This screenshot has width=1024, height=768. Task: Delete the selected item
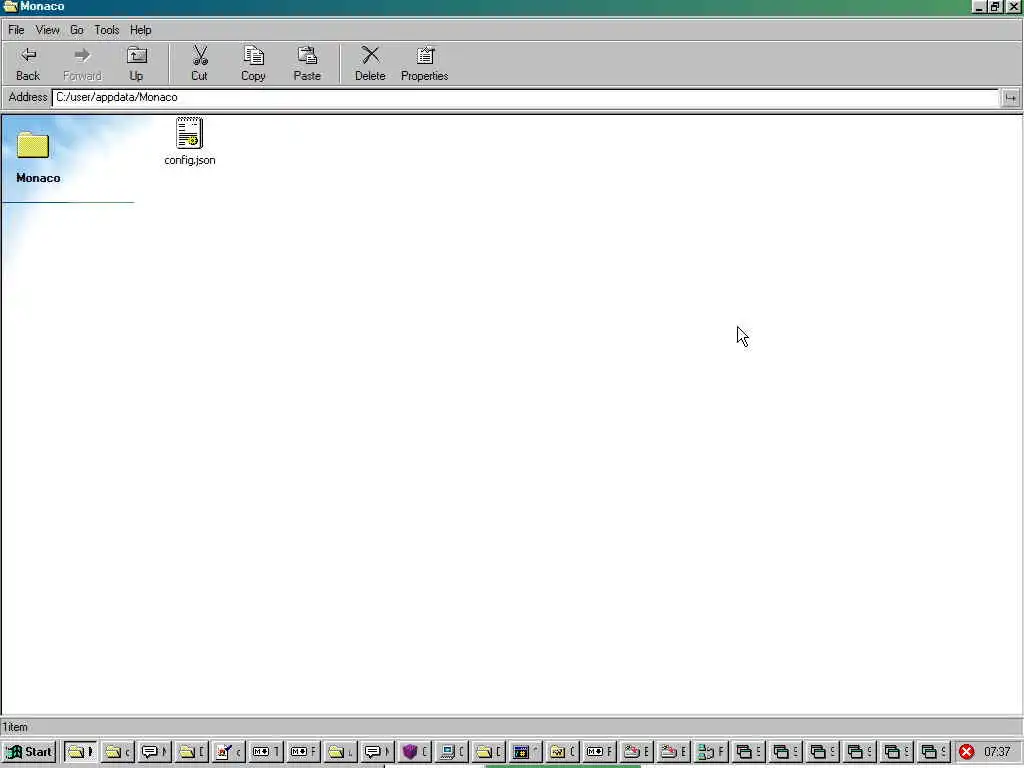tap(370, 63)
